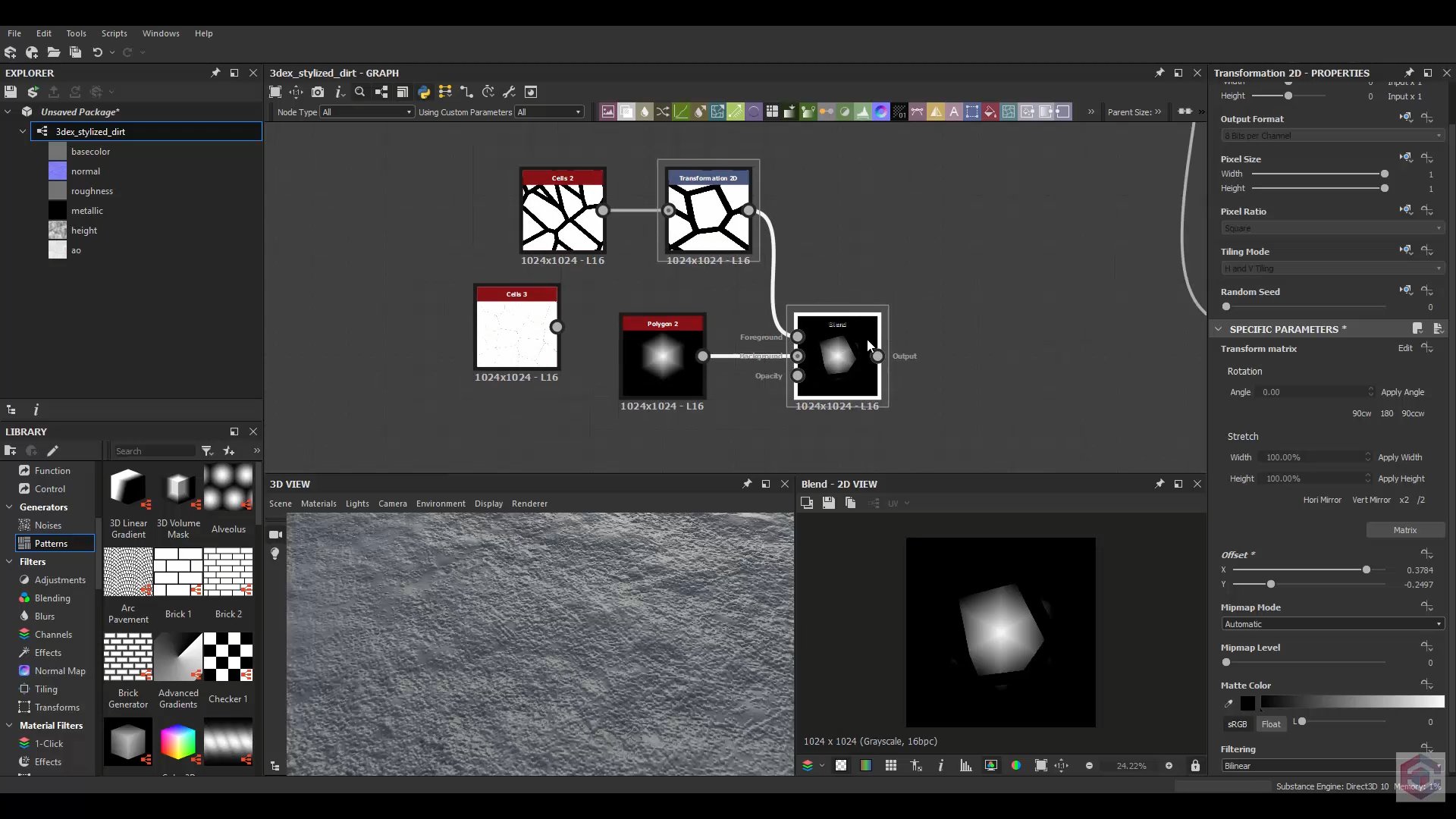The width and height of the screenshot is (1456, 819).
Task: Click the Offset X slider handle
Action: 1367,570
